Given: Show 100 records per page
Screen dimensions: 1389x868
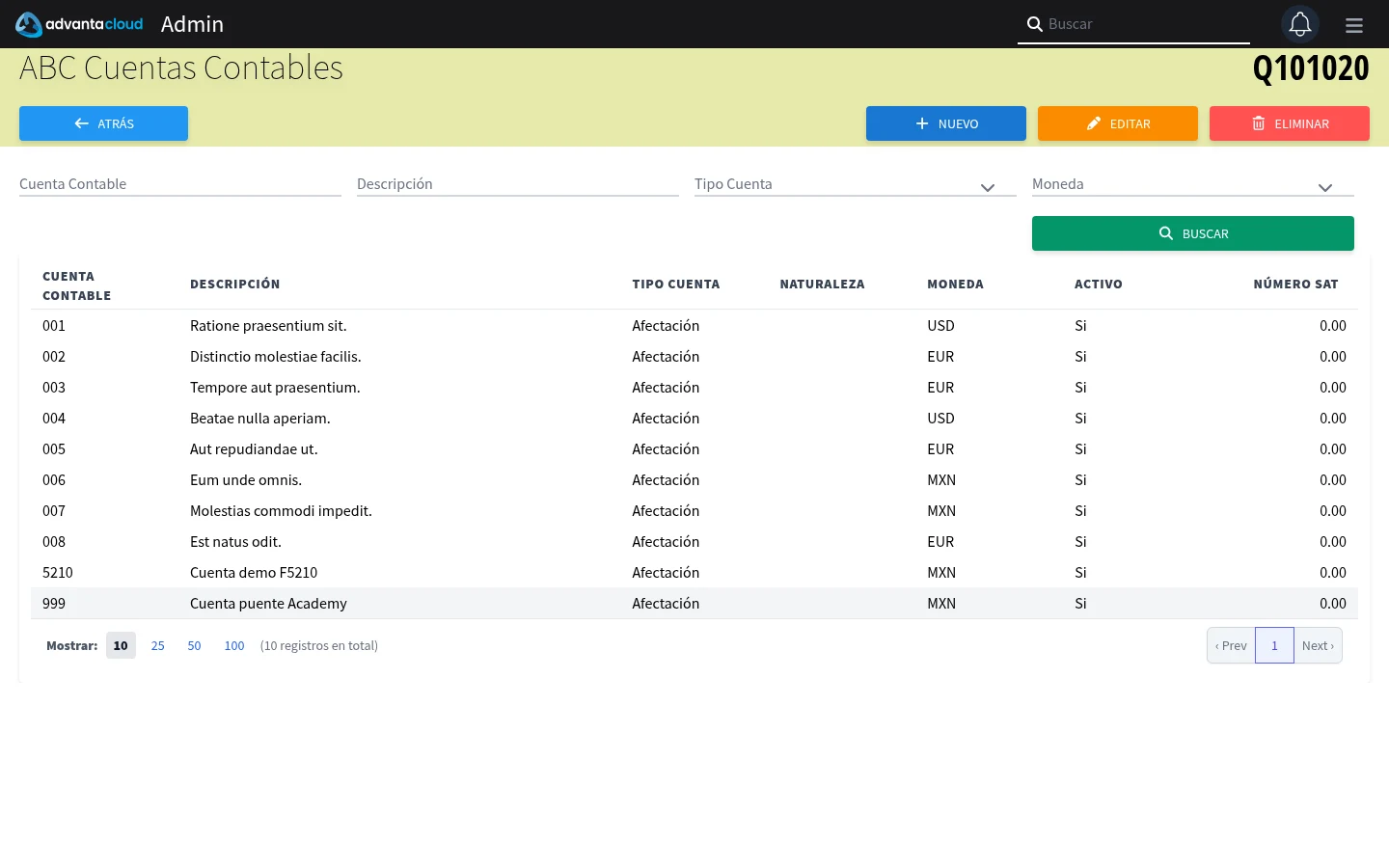Looking at the screenshot, I should [x=234, y=645].
